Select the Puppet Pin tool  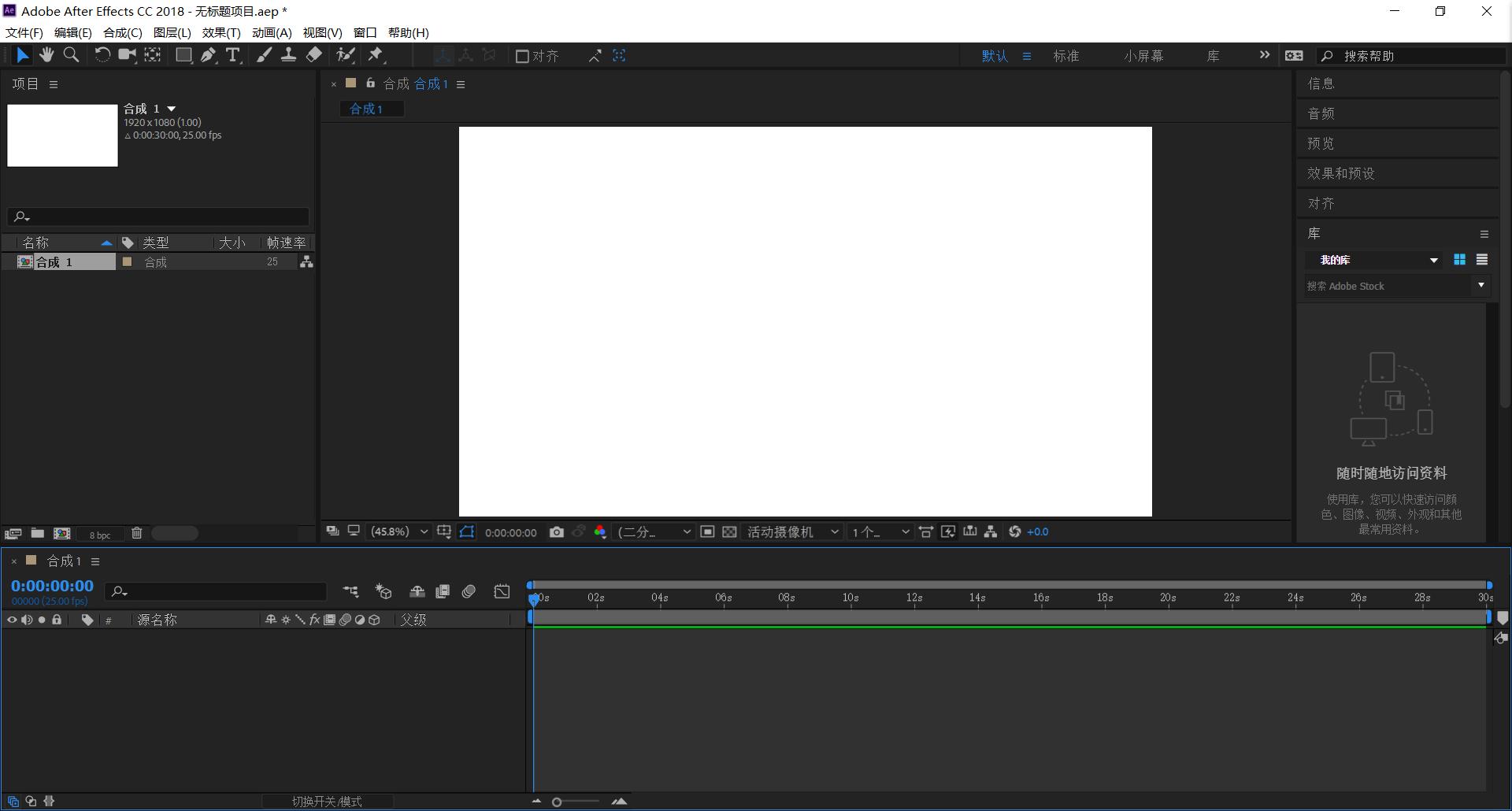point(376,55)
